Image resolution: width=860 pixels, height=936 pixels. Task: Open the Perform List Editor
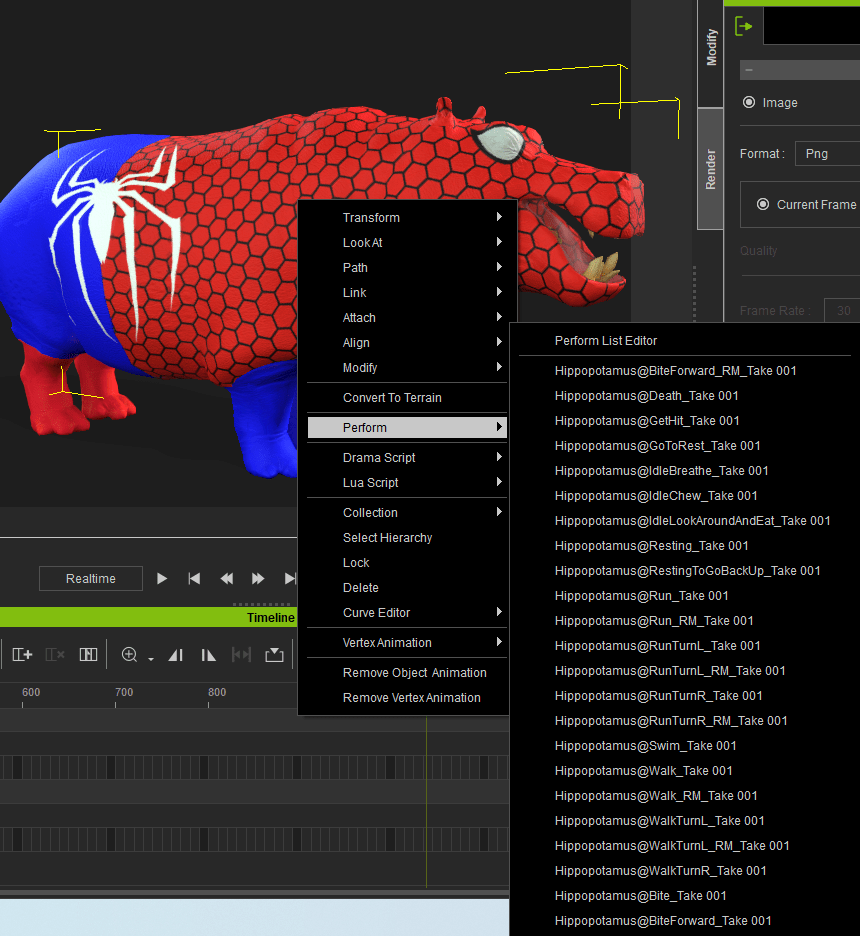coord(606,340)
